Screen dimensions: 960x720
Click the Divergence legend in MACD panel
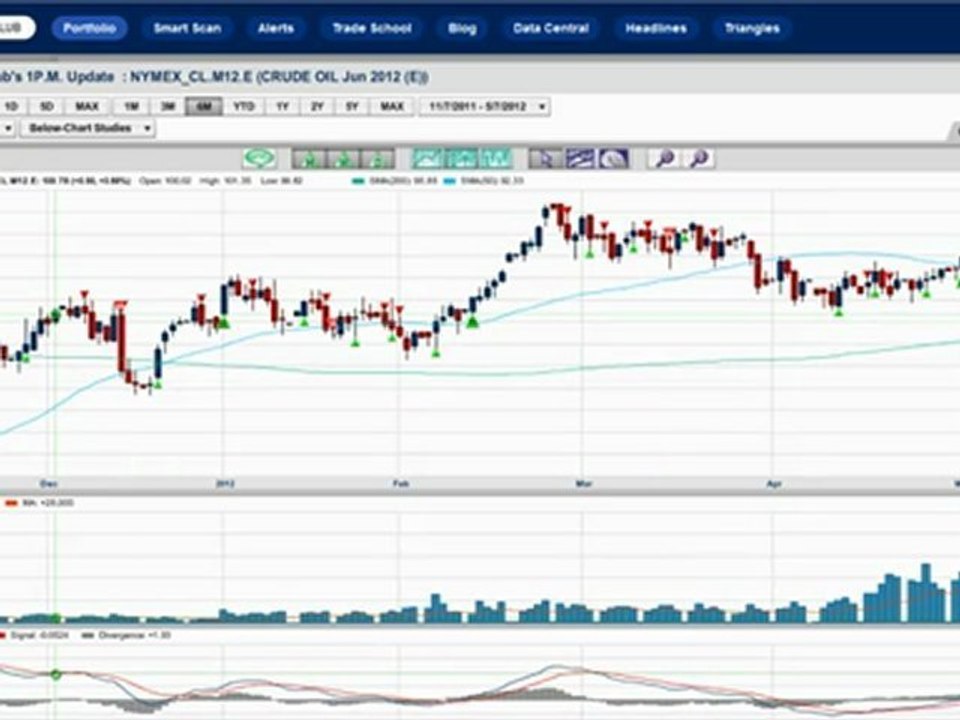pyautogui.click(x=126, y=636)
